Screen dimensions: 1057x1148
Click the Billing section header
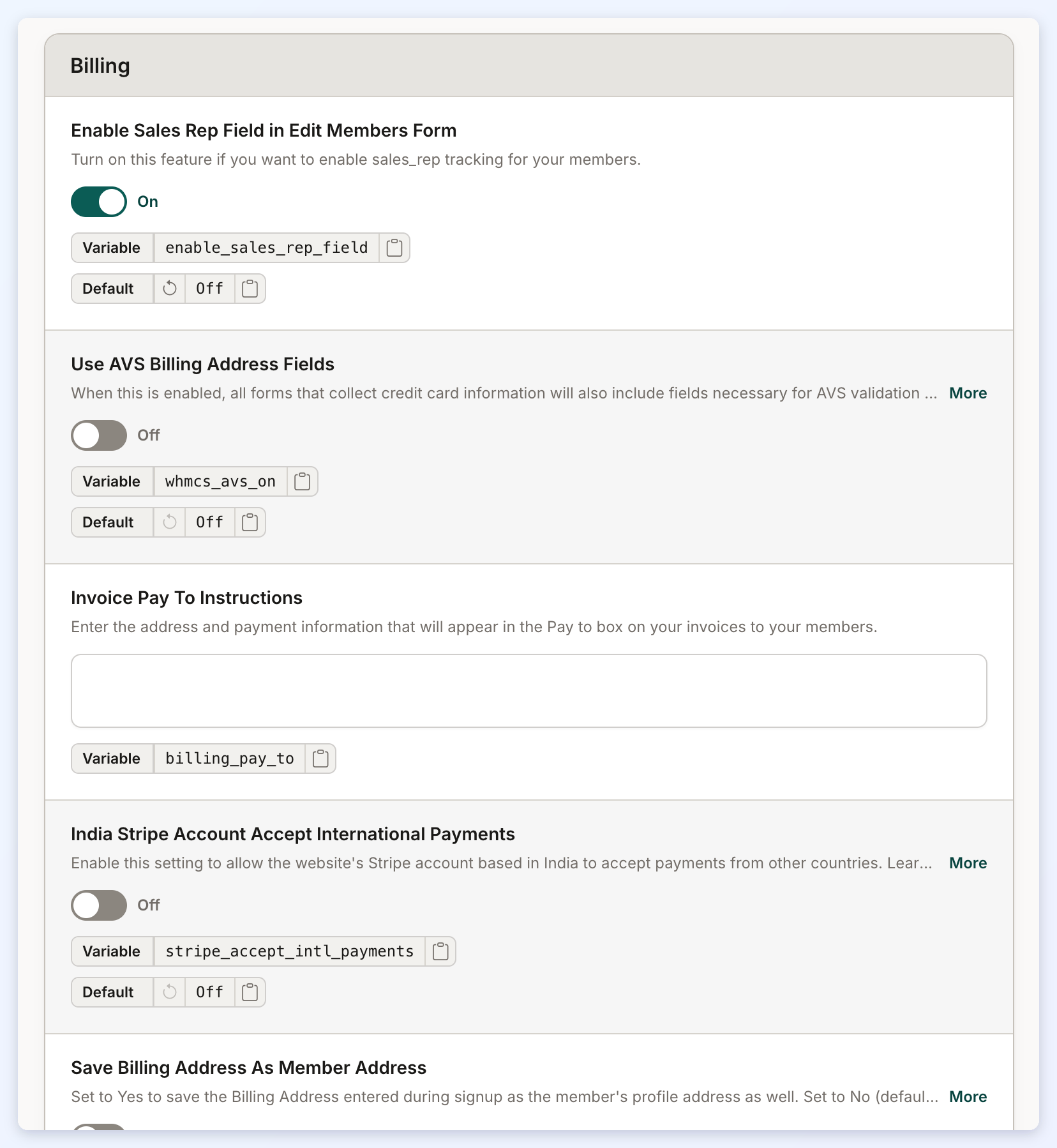click(x=529, y=66)
